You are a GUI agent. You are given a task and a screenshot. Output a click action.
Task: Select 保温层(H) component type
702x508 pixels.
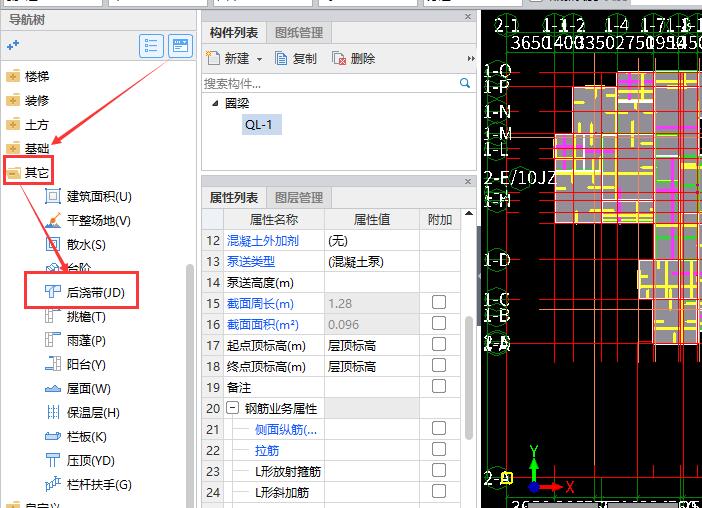tap(93, 413)
